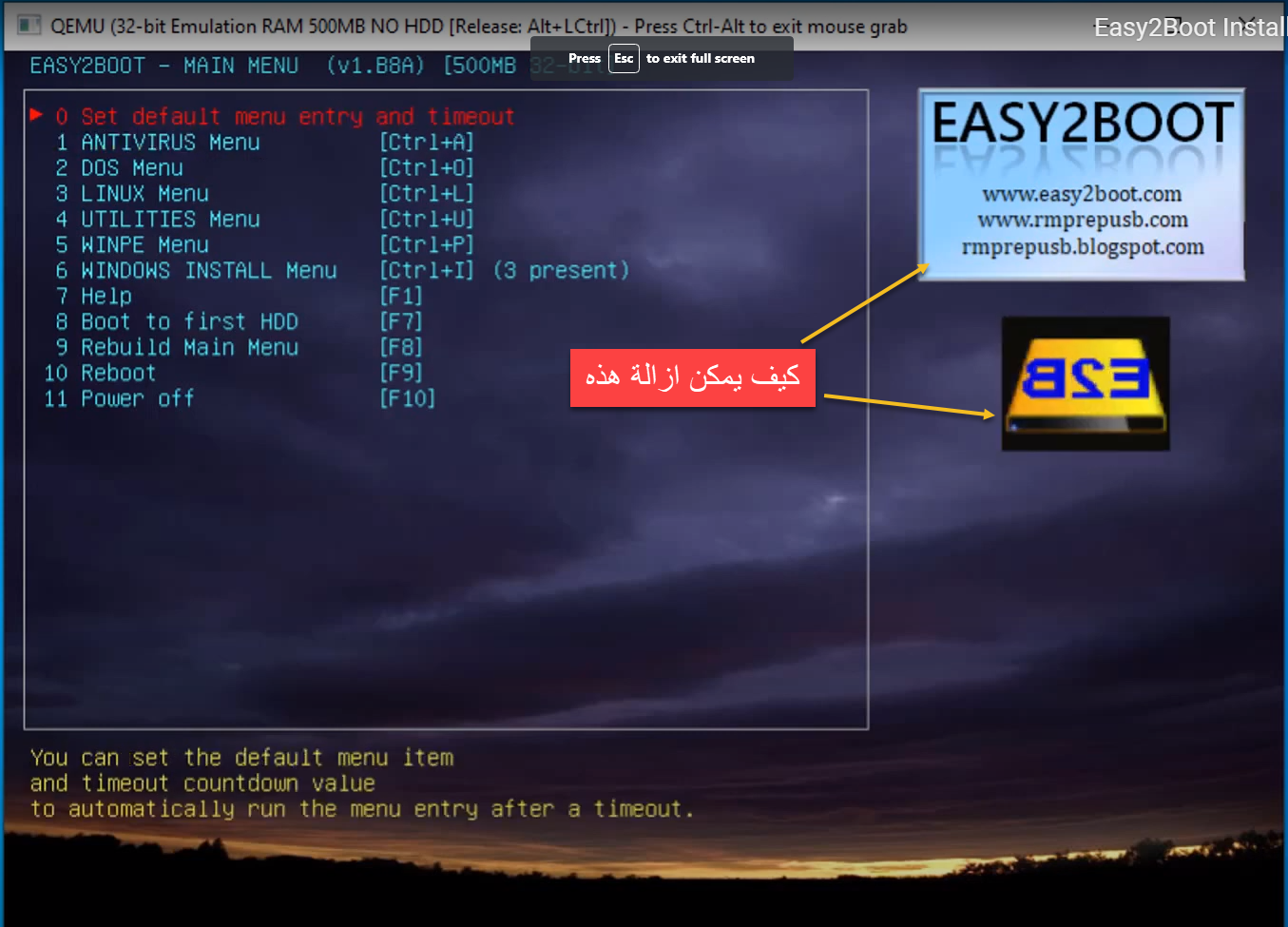The height and width of the screenshot is (927, 1288).
Task: Click the [Ctrl+I] hotkey label
Action: (x=427, y=271)
